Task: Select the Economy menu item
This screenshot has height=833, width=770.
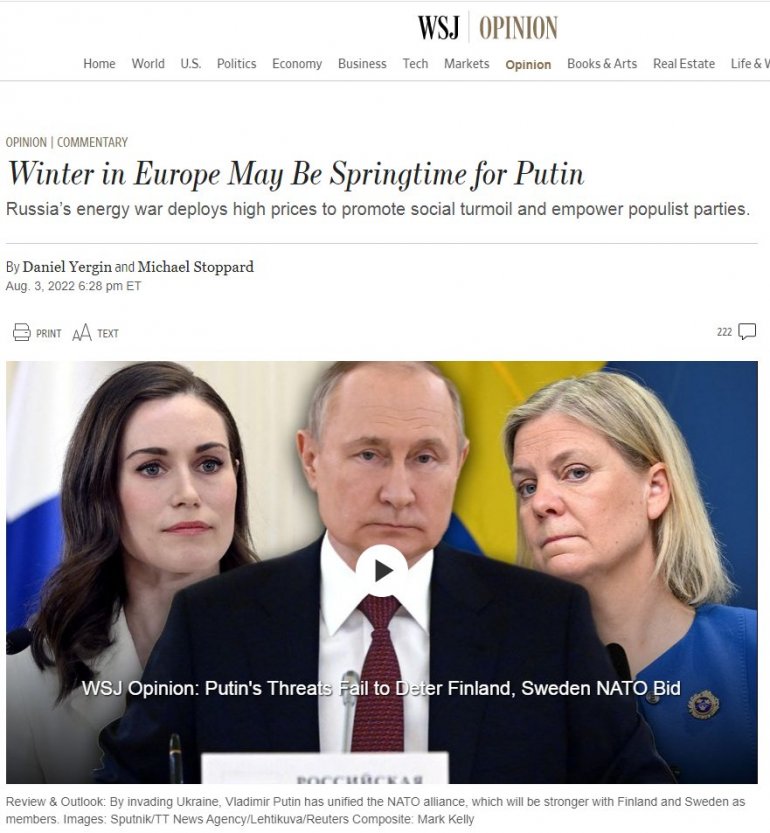Action: click(x=297, y=64)
